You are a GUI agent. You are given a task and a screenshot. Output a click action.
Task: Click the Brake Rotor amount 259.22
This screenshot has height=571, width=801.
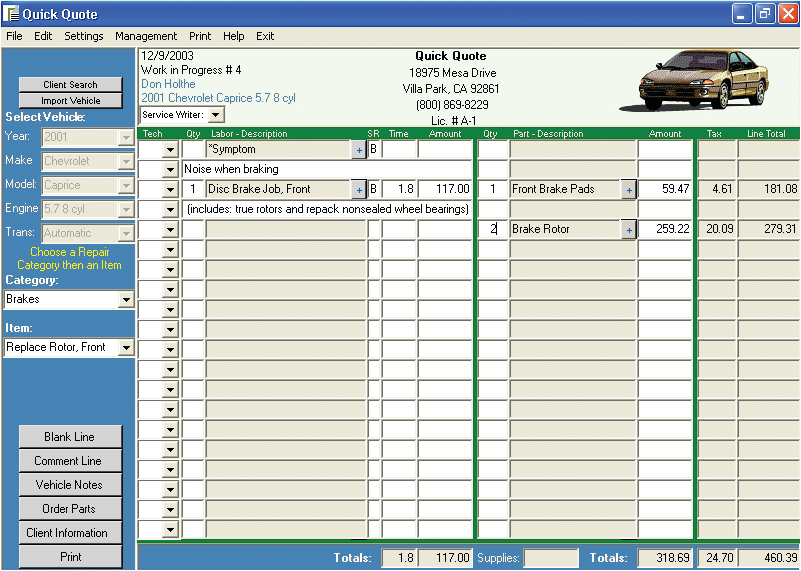coord(665,230)
